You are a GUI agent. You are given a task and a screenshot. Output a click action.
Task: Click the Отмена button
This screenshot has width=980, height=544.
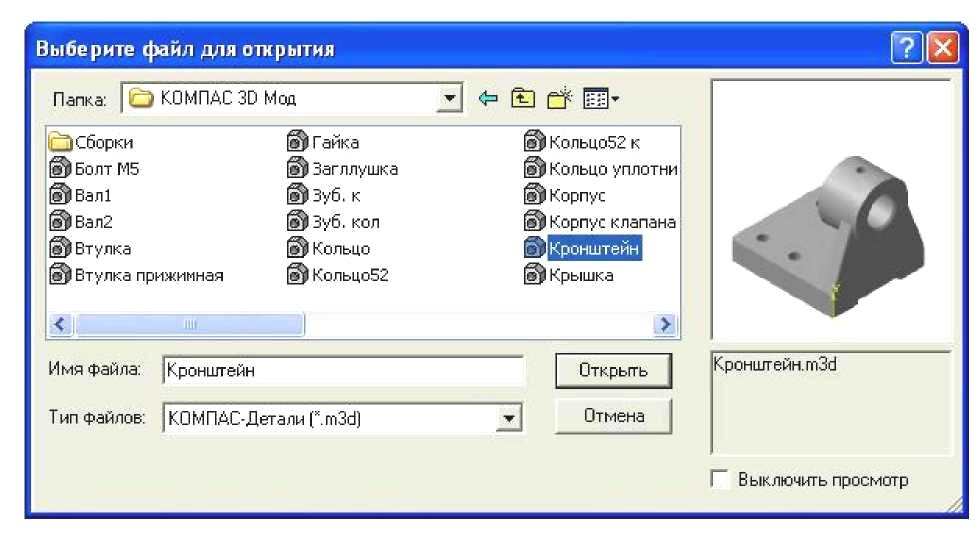613,416
